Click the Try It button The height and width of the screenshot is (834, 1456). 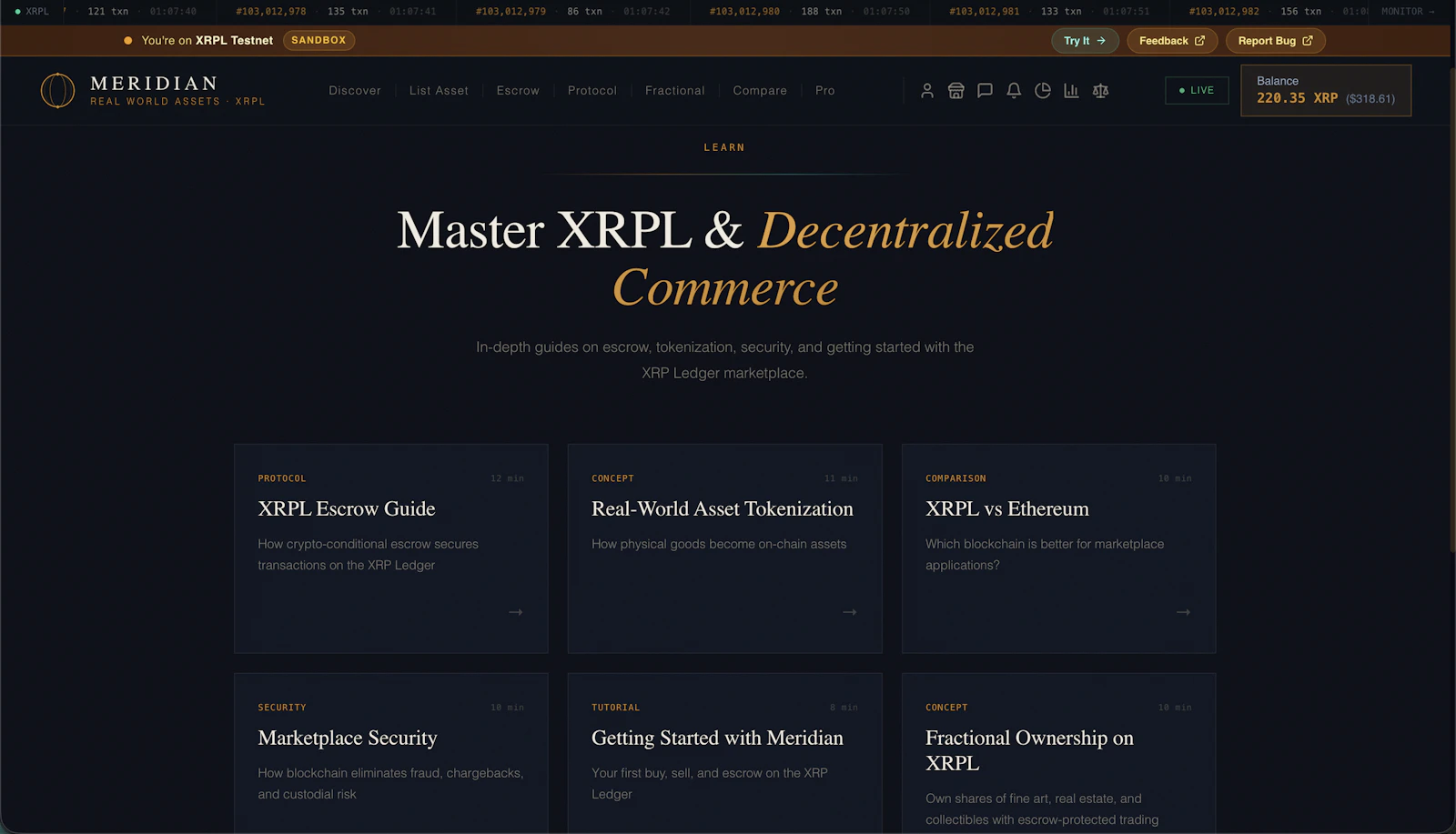[x=1084, y=41]
